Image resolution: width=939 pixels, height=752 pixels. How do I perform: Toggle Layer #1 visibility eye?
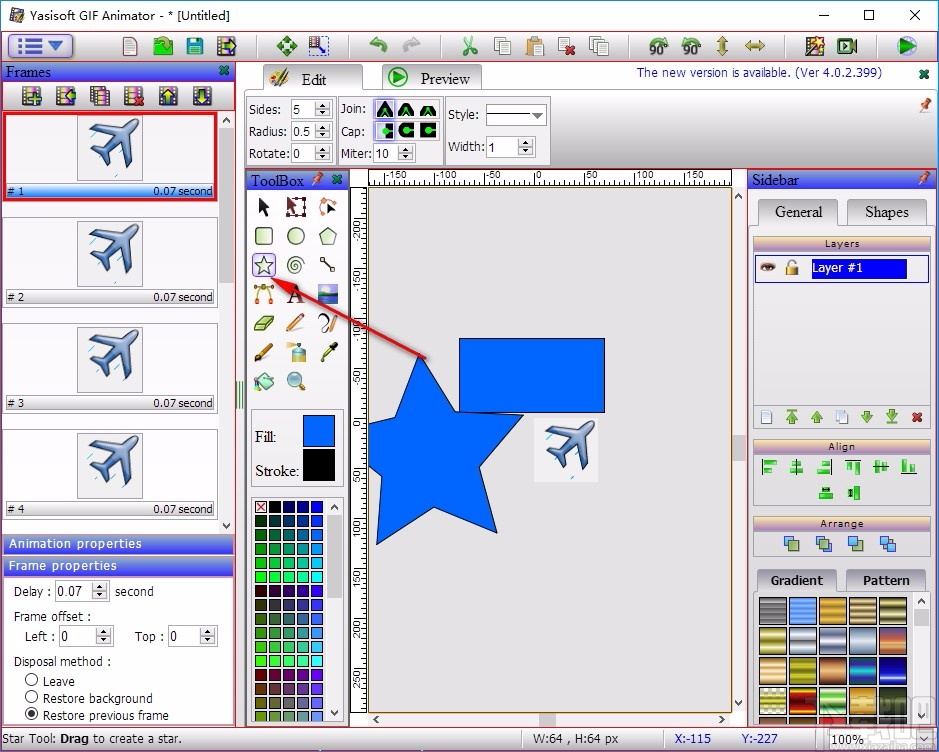(768, 267)
